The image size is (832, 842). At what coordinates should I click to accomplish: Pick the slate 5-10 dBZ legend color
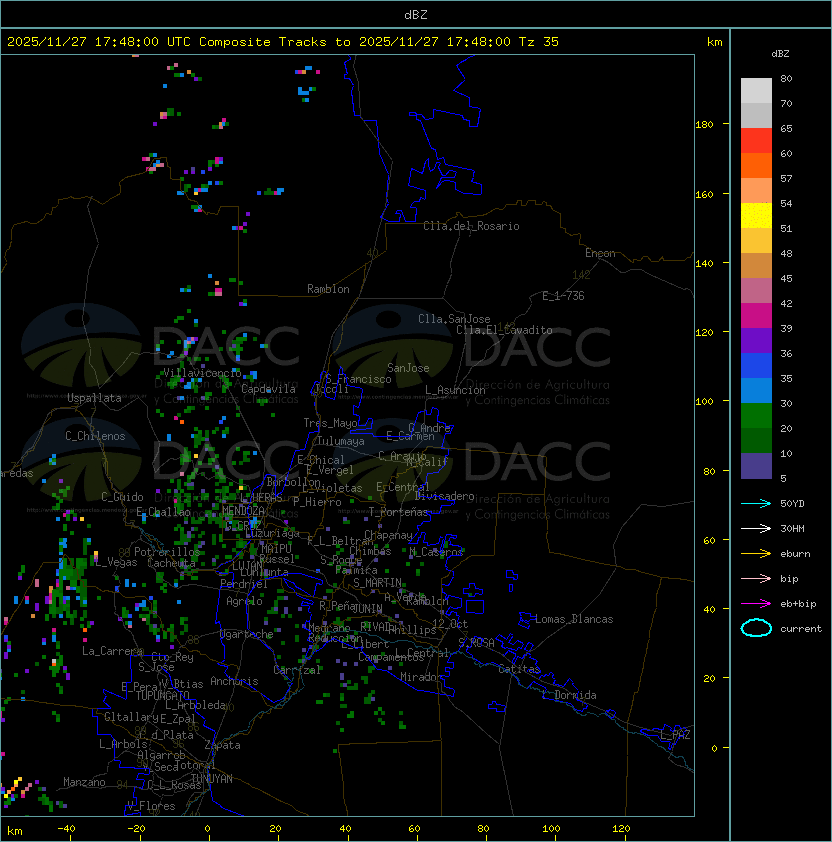click(x=756, y=466)
